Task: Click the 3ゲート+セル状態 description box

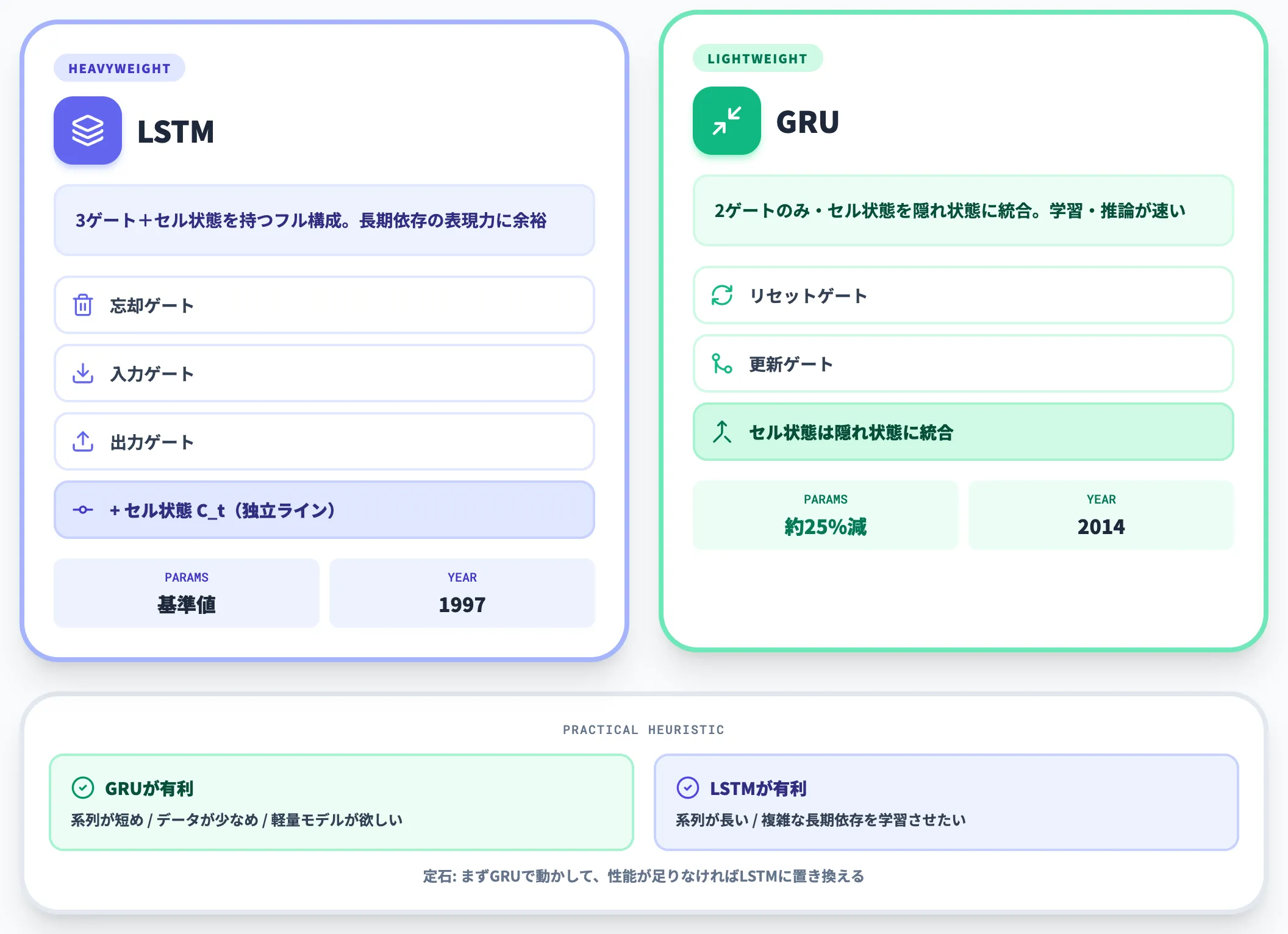Action: [x=324, y=220]
